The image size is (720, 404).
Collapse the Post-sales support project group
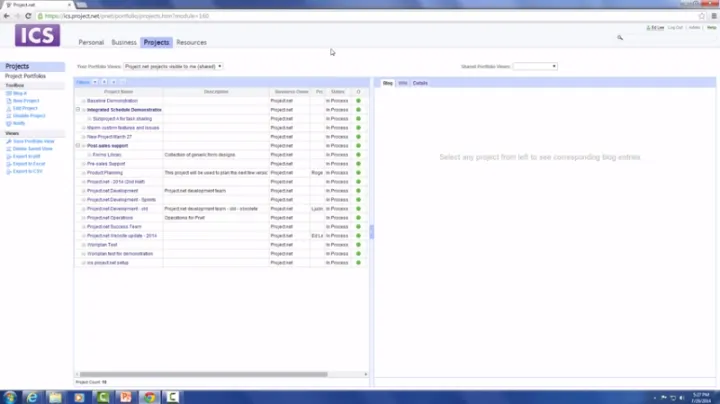(78, 146)
